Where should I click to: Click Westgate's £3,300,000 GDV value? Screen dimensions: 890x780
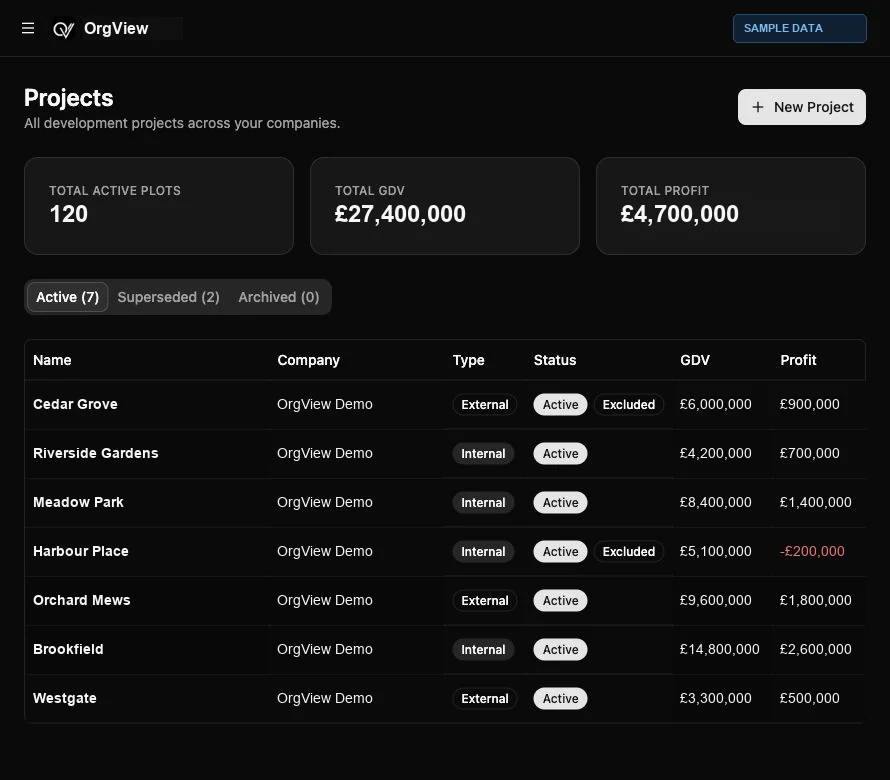(715, 698)
